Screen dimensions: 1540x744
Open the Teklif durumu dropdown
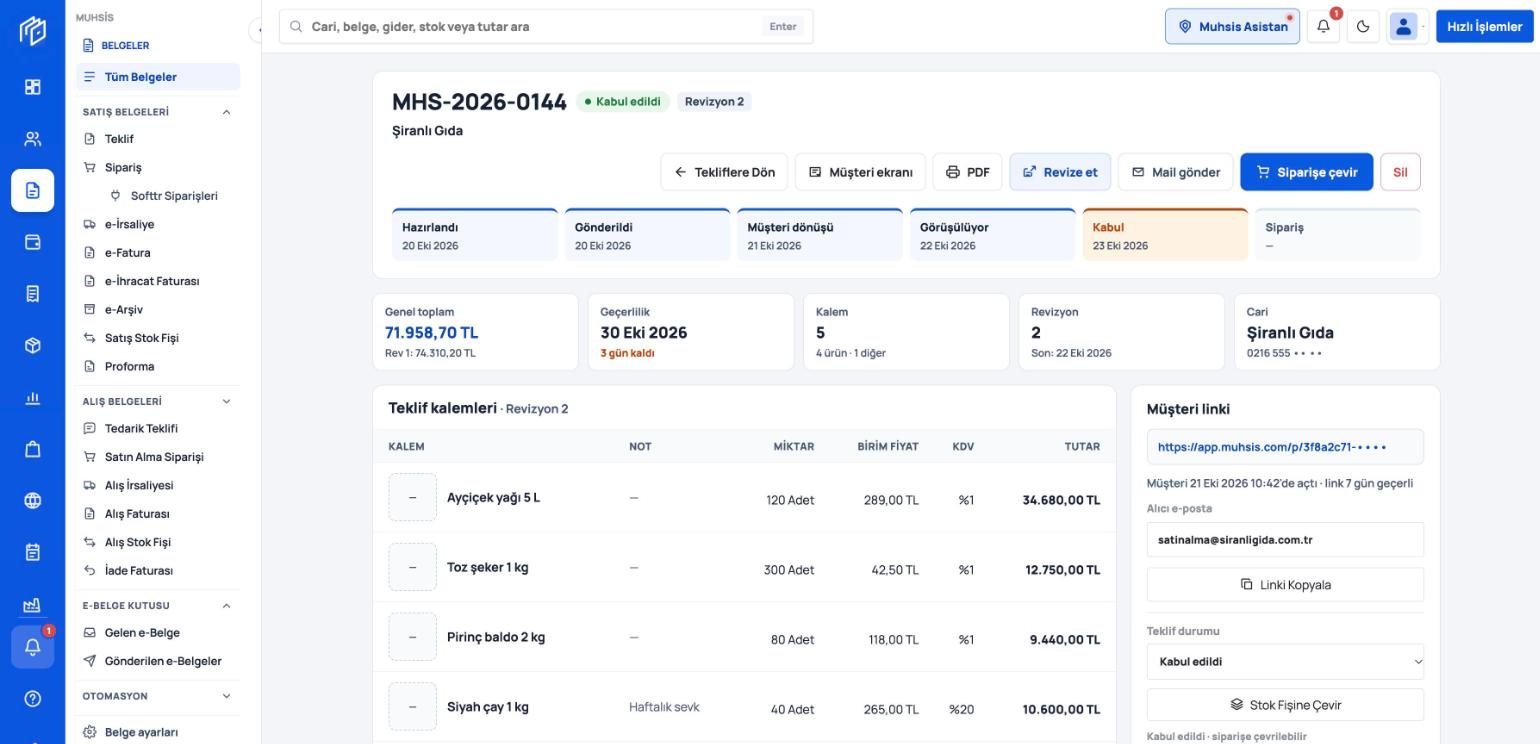pos(1285,661)
